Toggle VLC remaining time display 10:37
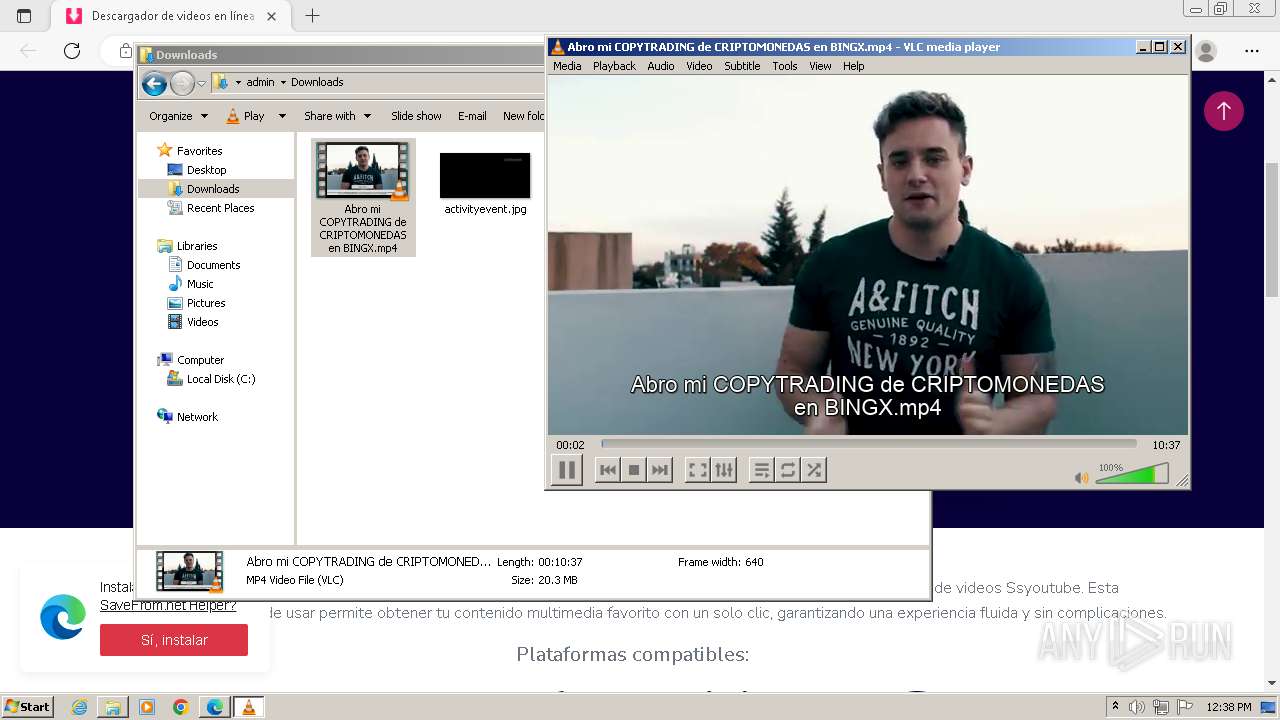 coord(1166,445)
